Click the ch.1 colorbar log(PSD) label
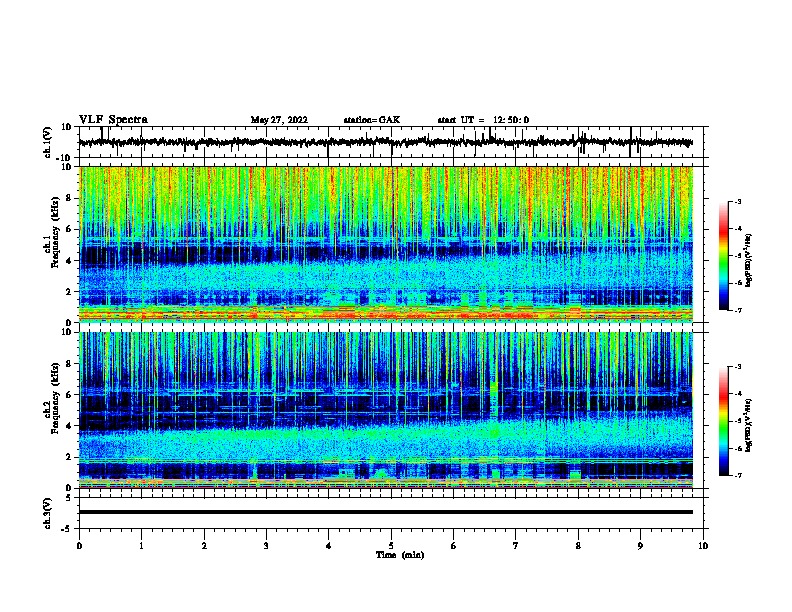The height and width of the screenshot is (612, 792). [x=748, y=260]
